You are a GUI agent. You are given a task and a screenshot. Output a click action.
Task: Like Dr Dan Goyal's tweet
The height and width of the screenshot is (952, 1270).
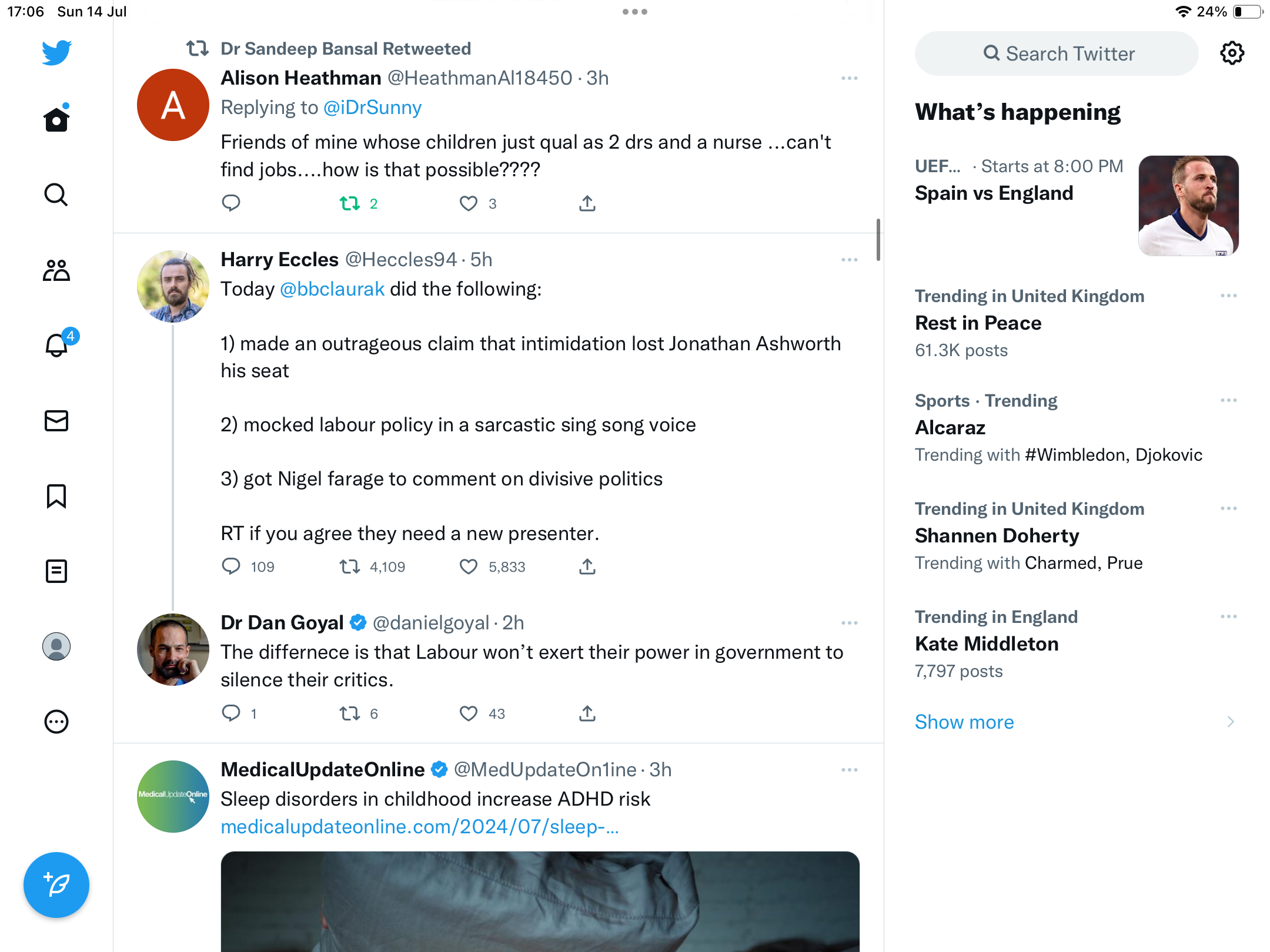[x=469, y=713]
